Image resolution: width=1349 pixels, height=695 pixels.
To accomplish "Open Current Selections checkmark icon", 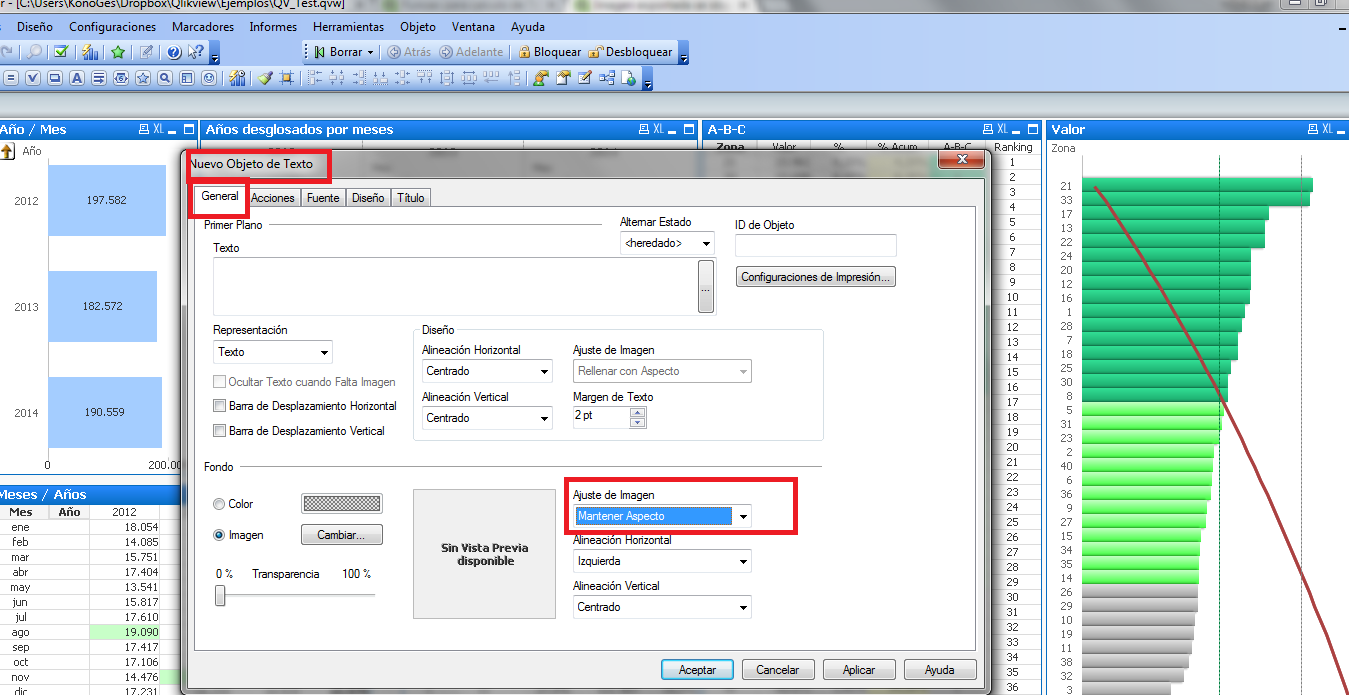I will (61, 52).
